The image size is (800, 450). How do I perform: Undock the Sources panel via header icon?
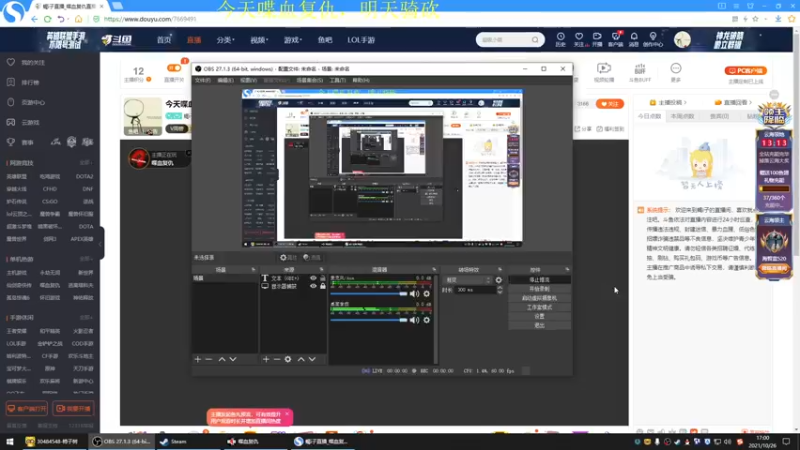321,269
